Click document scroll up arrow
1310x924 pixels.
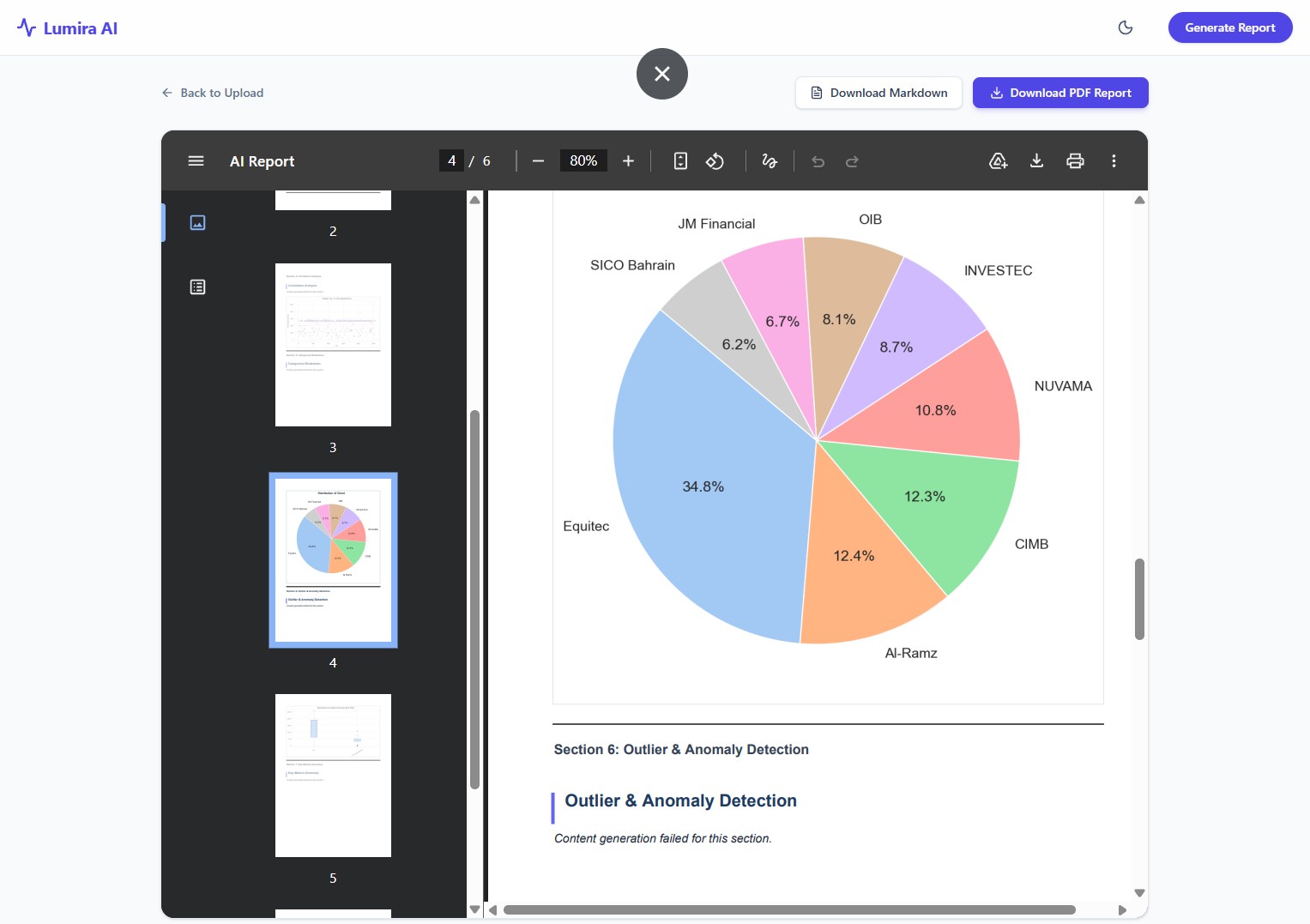[1139, 200]
